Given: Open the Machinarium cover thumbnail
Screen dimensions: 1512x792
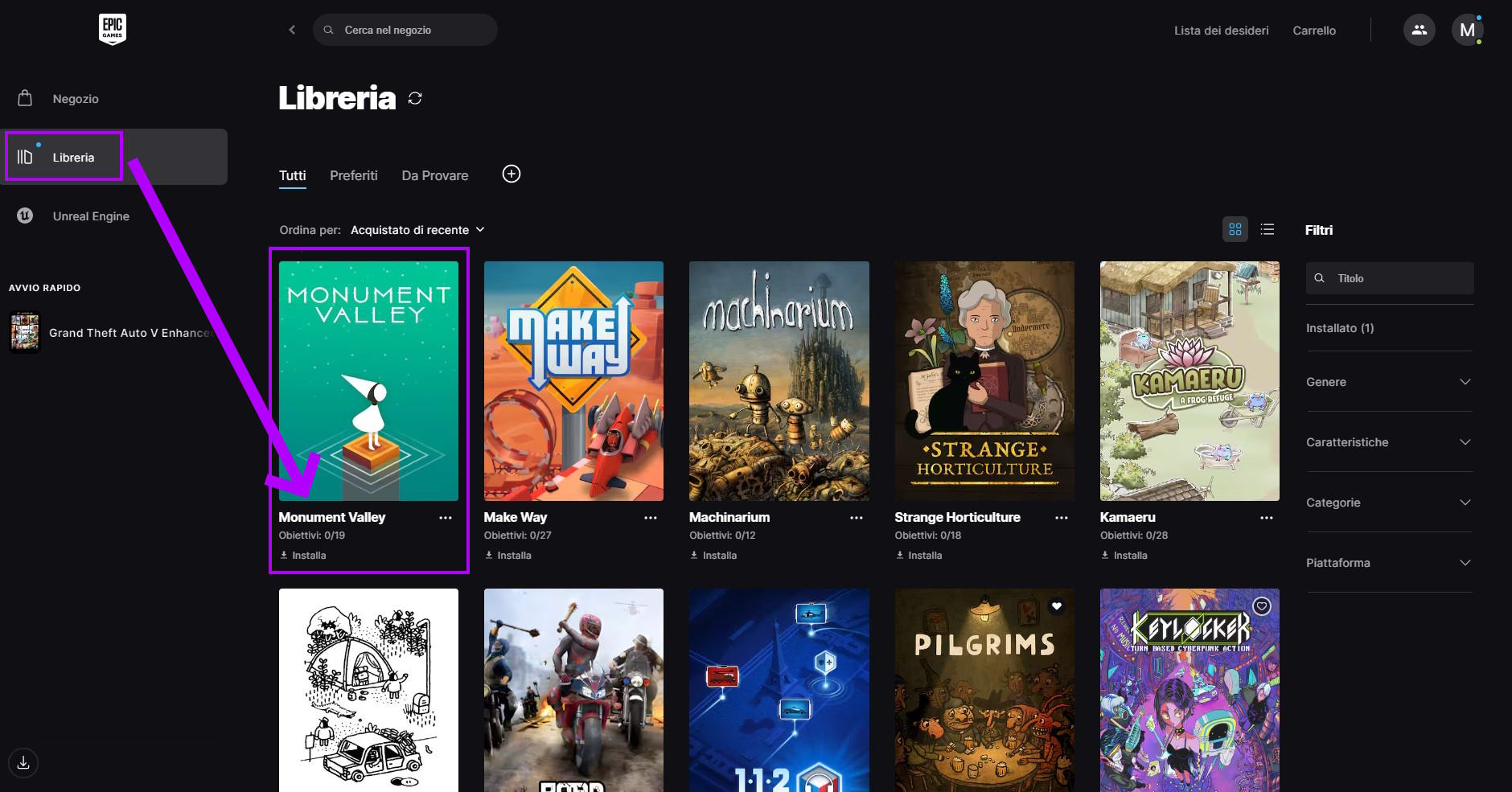Looking at the screenshot, I should [779, 381].
